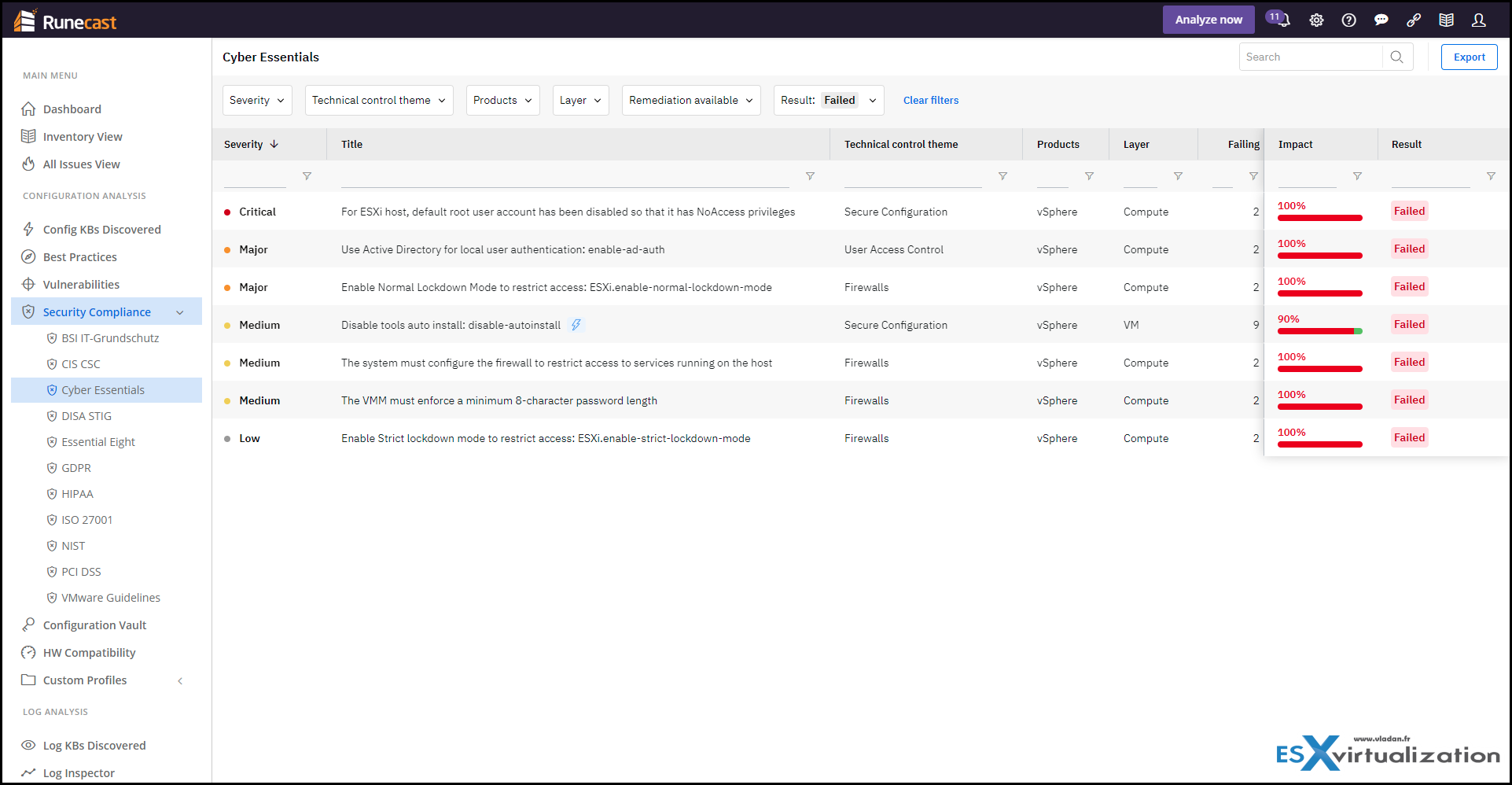The image size is (1512, 785).
Task: Open the Severity filter dropdown
Action: (257, 100)
